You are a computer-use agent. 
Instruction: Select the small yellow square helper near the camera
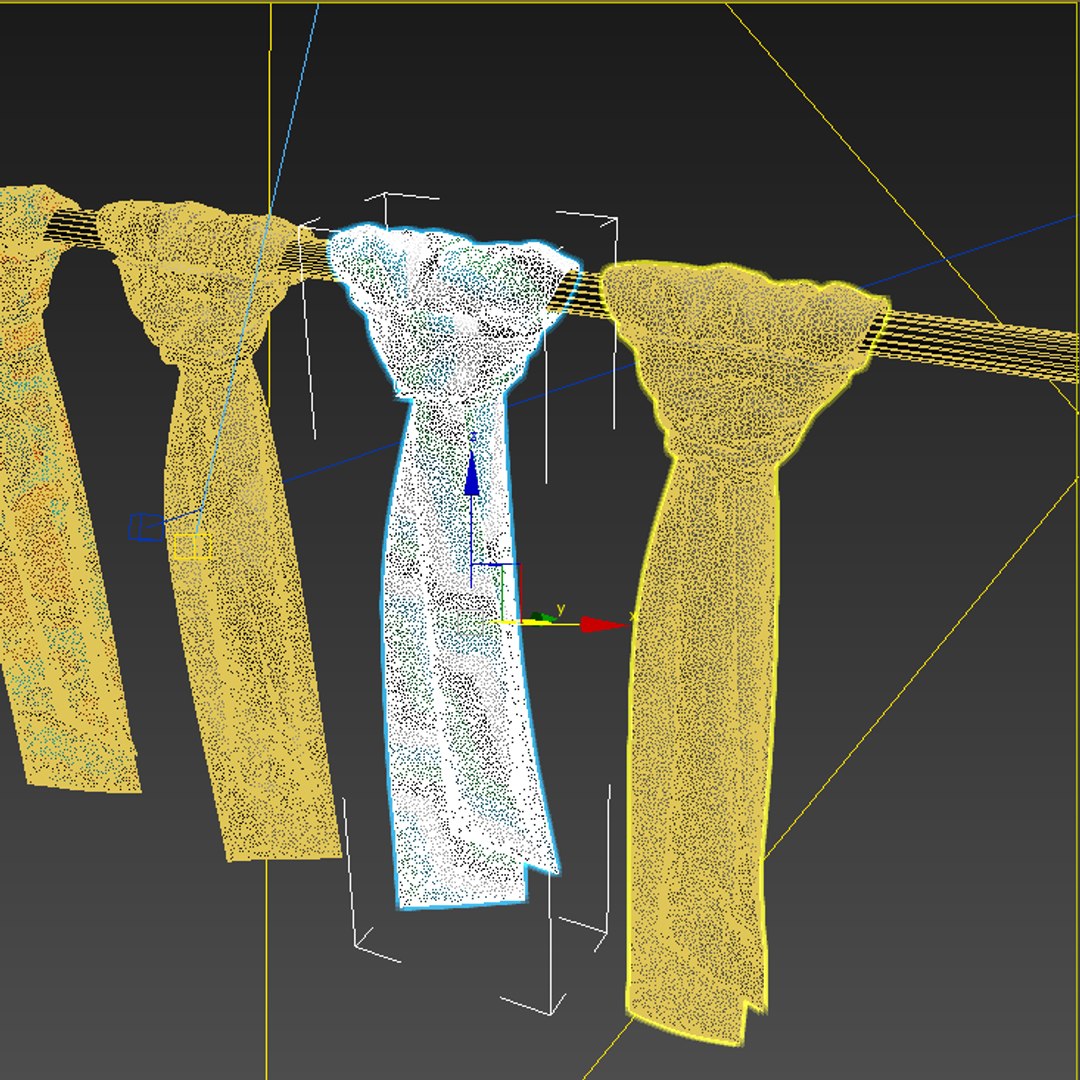[x=191, y=546]
